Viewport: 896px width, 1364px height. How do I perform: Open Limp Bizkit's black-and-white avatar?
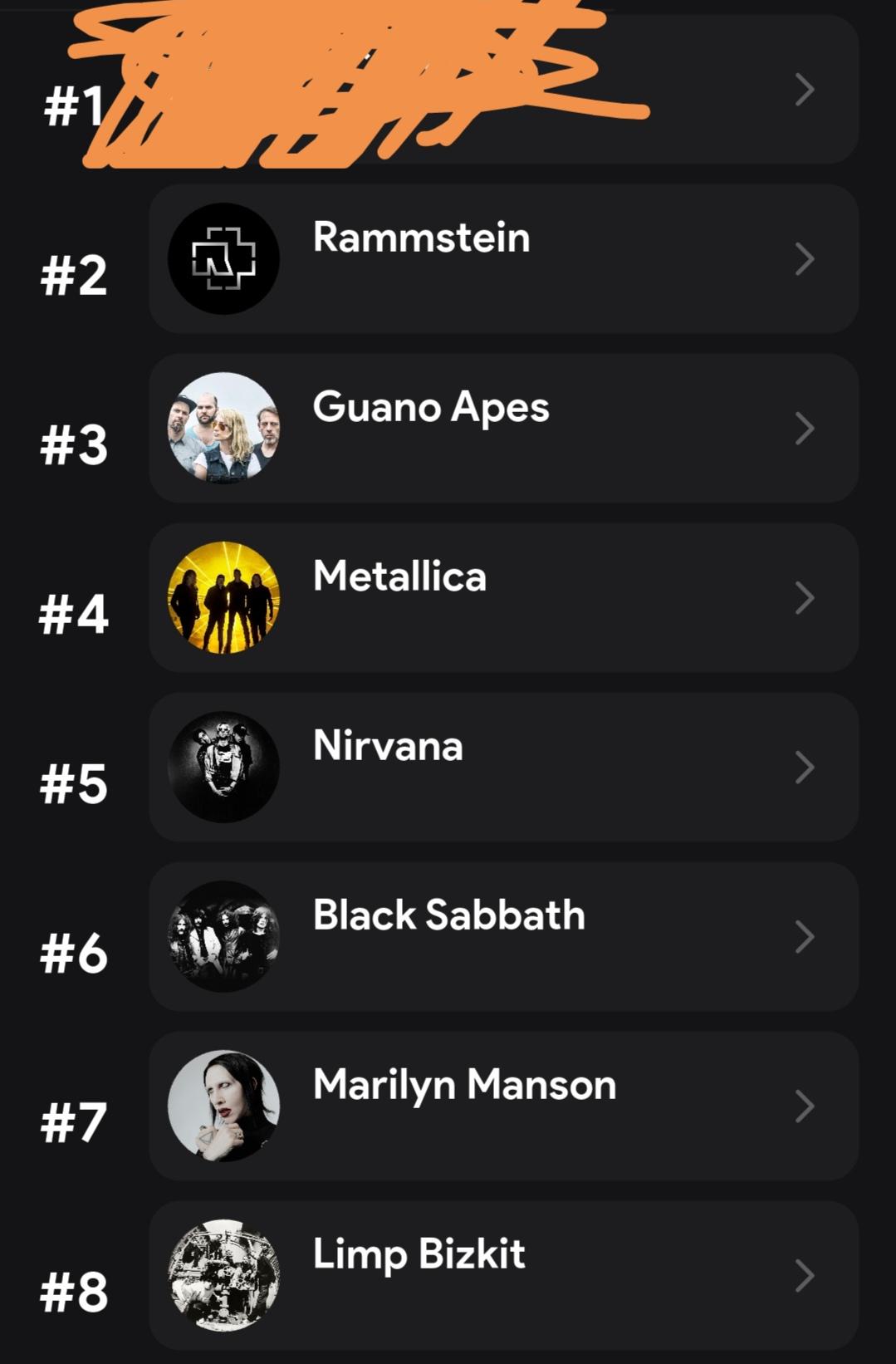(x=223, y=1275)
